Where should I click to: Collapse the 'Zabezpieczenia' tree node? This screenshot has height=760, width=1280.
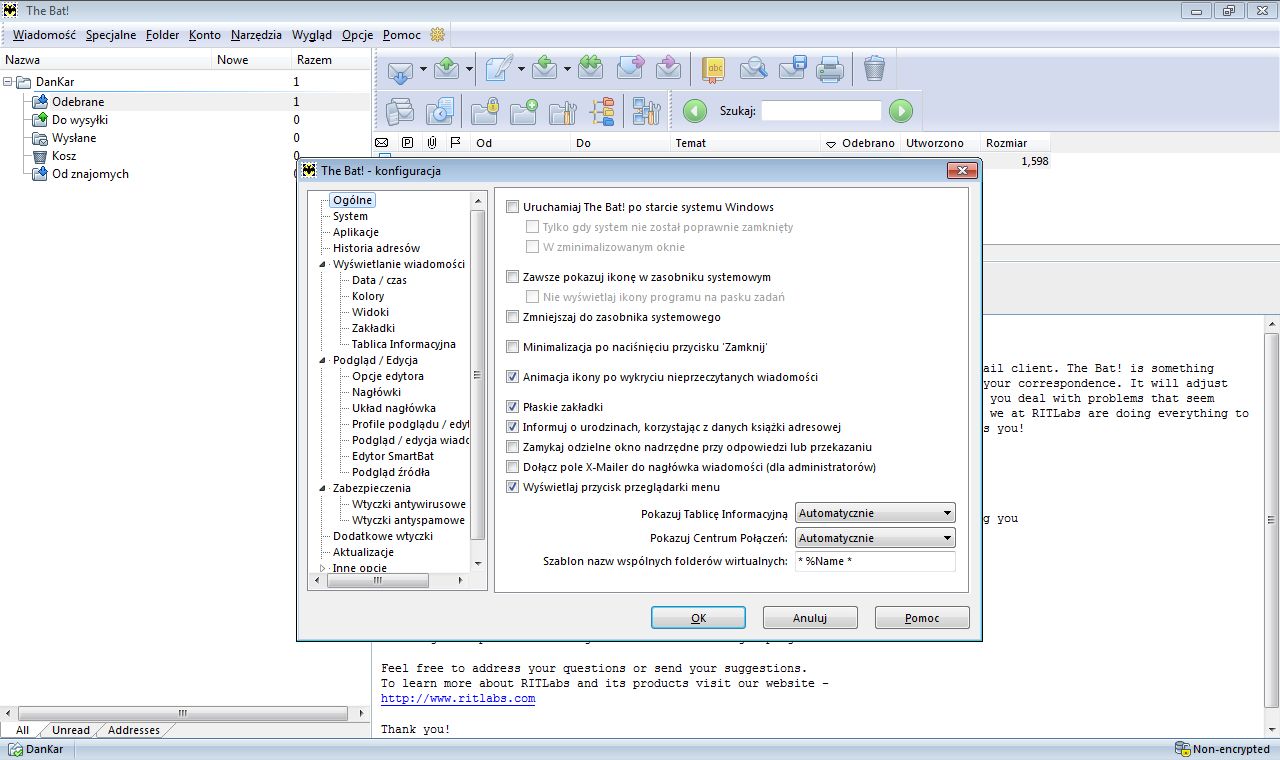(x=323, y=488)
